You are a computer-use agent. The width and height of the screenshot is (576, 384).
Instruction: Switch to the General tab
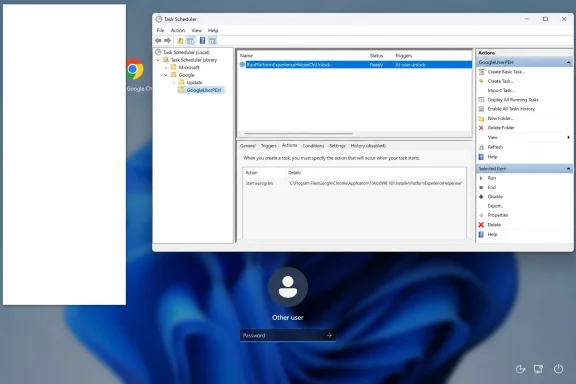[x=248, y=146]
